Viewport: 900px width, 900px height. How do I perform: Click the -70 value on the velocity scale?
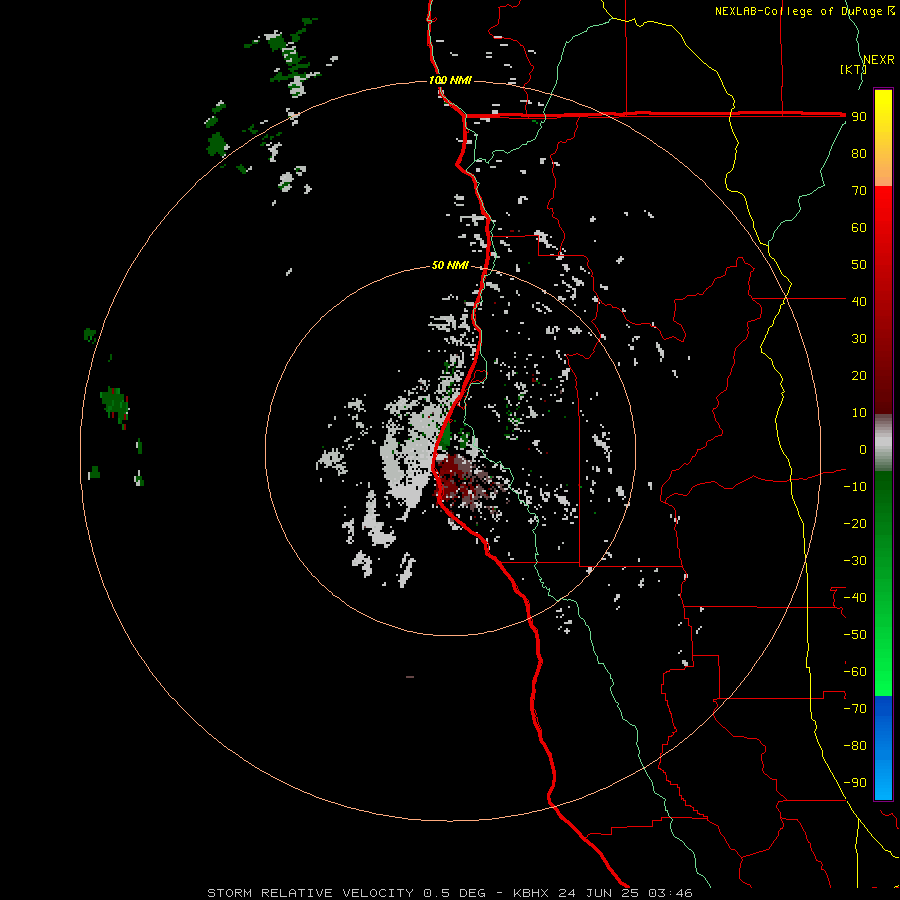855,709
